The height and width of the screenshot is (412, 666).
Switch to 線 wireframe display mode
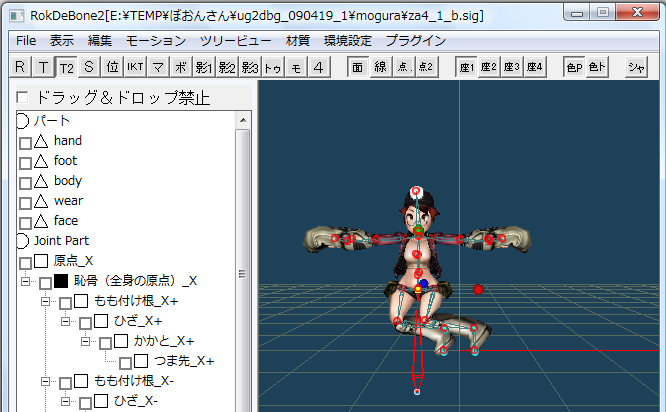coord(381,68)
